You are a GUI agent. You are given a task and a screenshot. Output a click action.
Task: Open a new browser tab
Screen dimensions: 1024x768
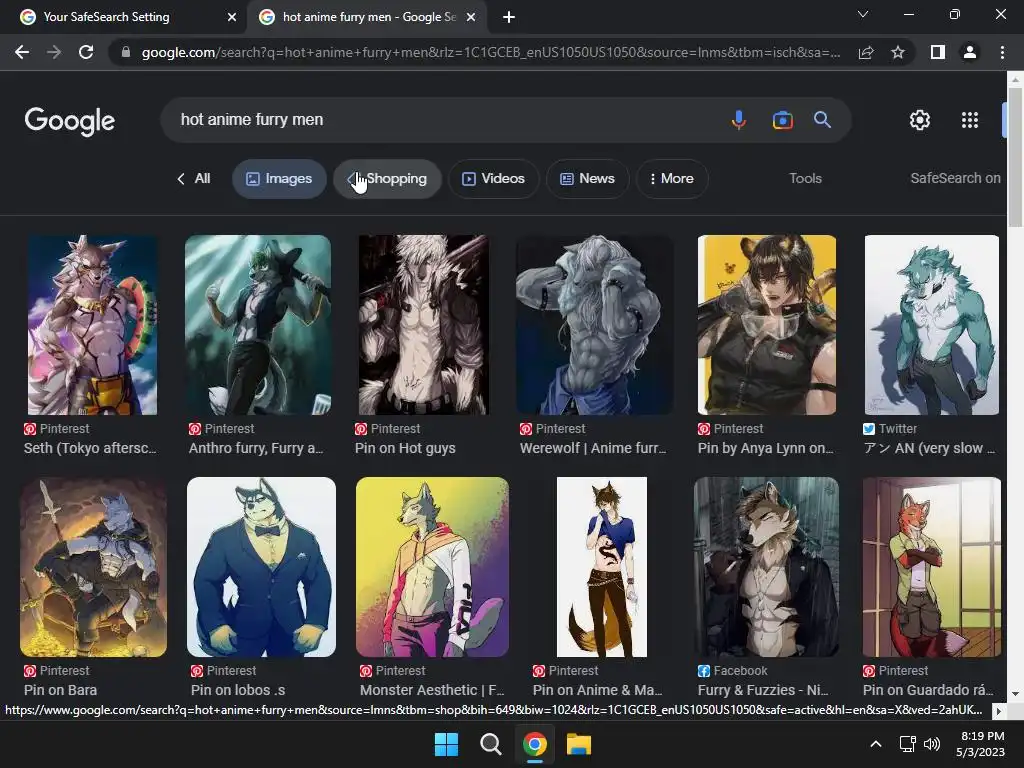(x=509, y=17)
